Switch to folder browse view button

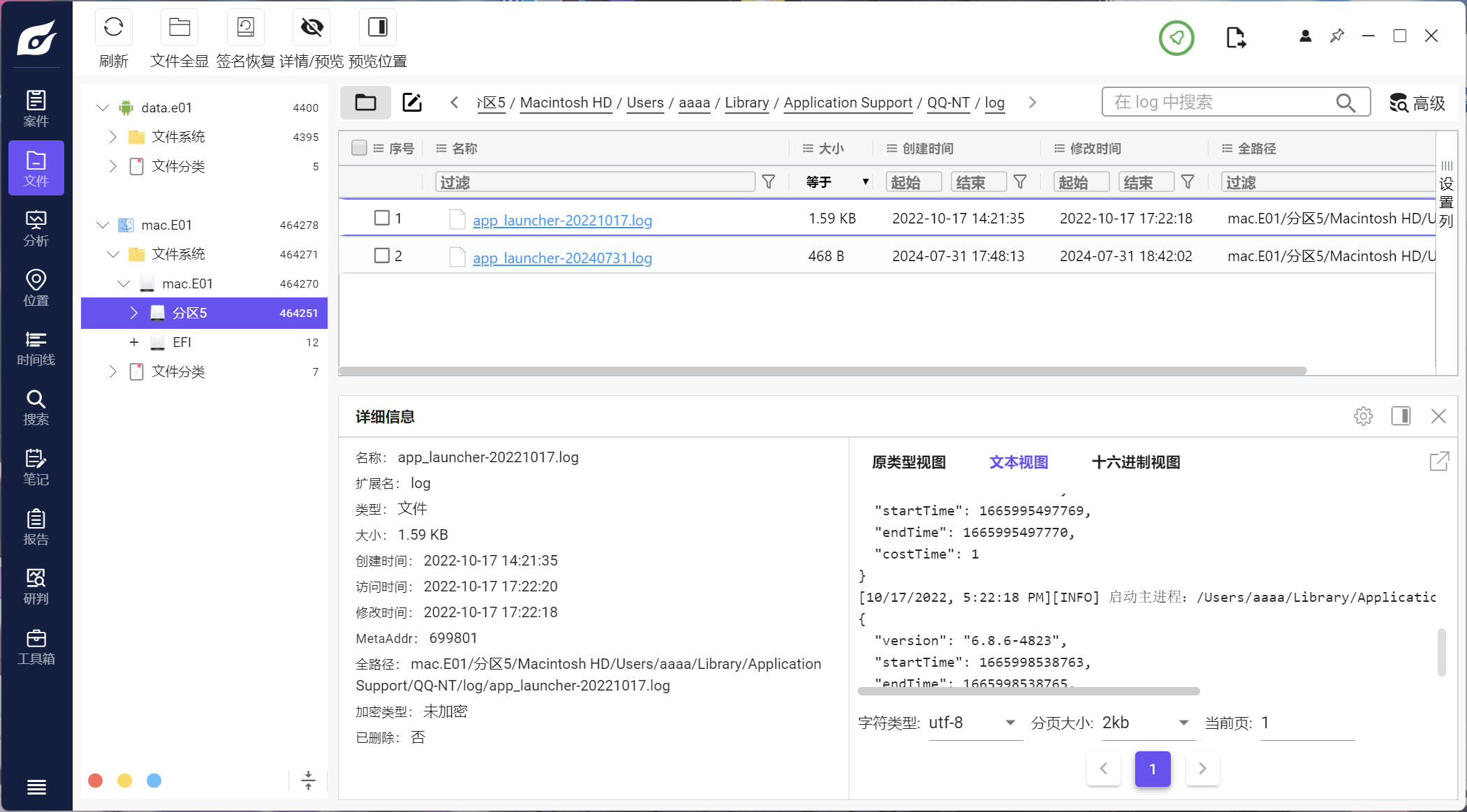click(365, 103)
